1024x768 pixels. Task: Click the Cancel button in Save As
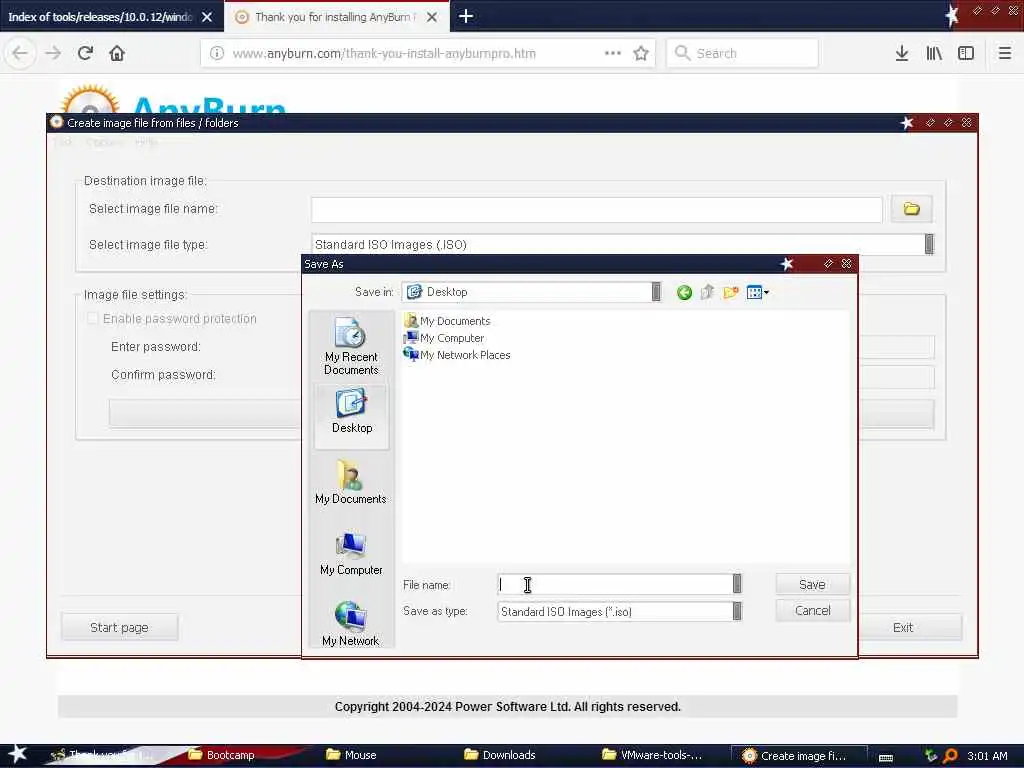812,611
